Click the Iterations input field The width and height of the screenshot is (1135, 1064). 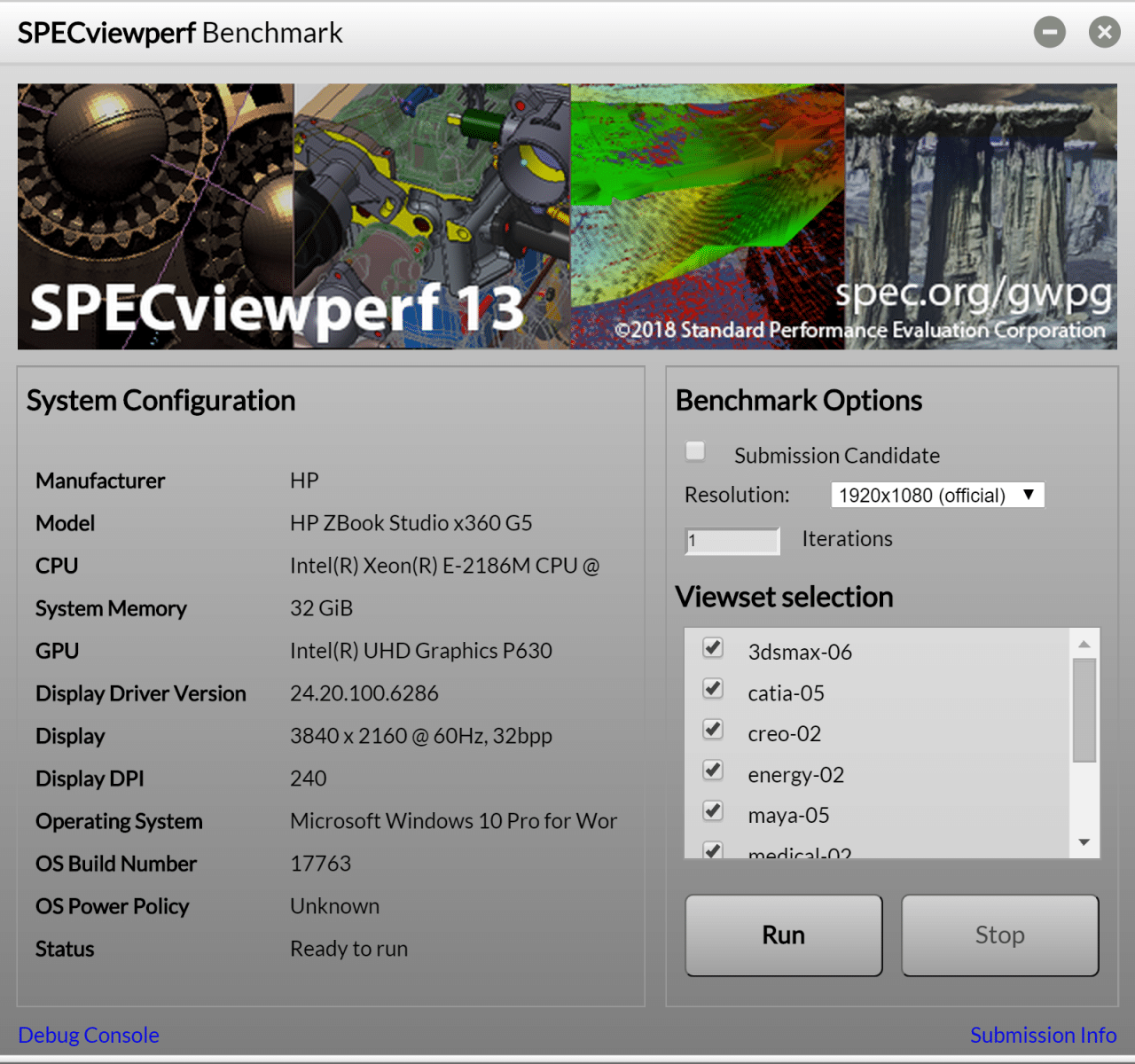[732, 541]
